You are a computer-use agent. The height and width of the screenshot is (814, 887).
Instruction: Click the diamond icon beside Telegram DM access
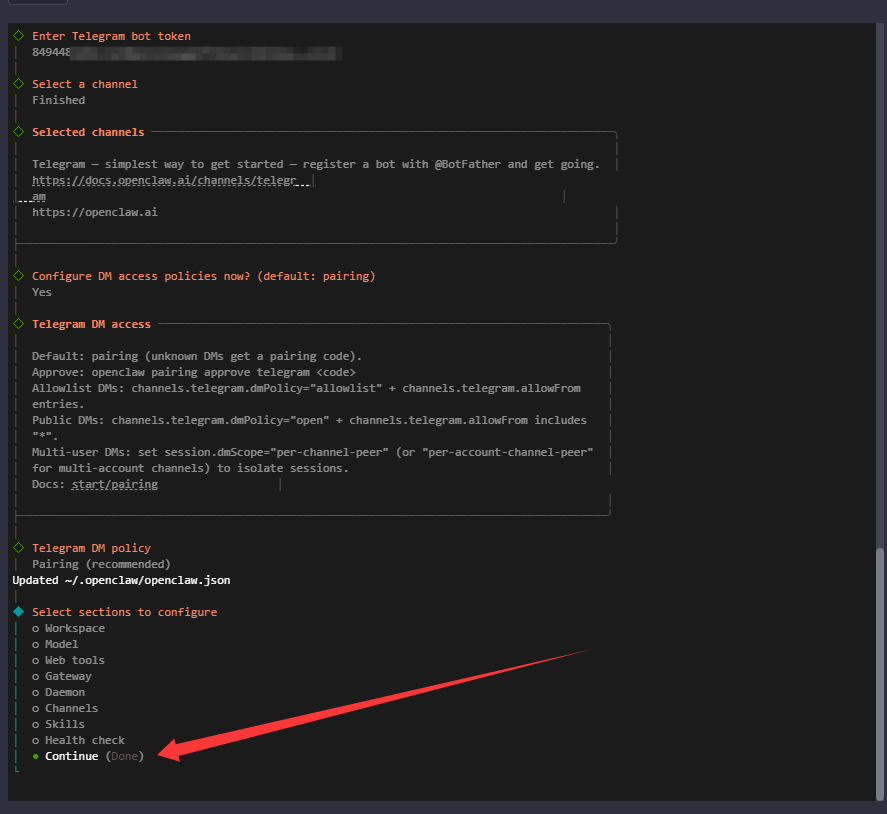click(x=18, y=324)
